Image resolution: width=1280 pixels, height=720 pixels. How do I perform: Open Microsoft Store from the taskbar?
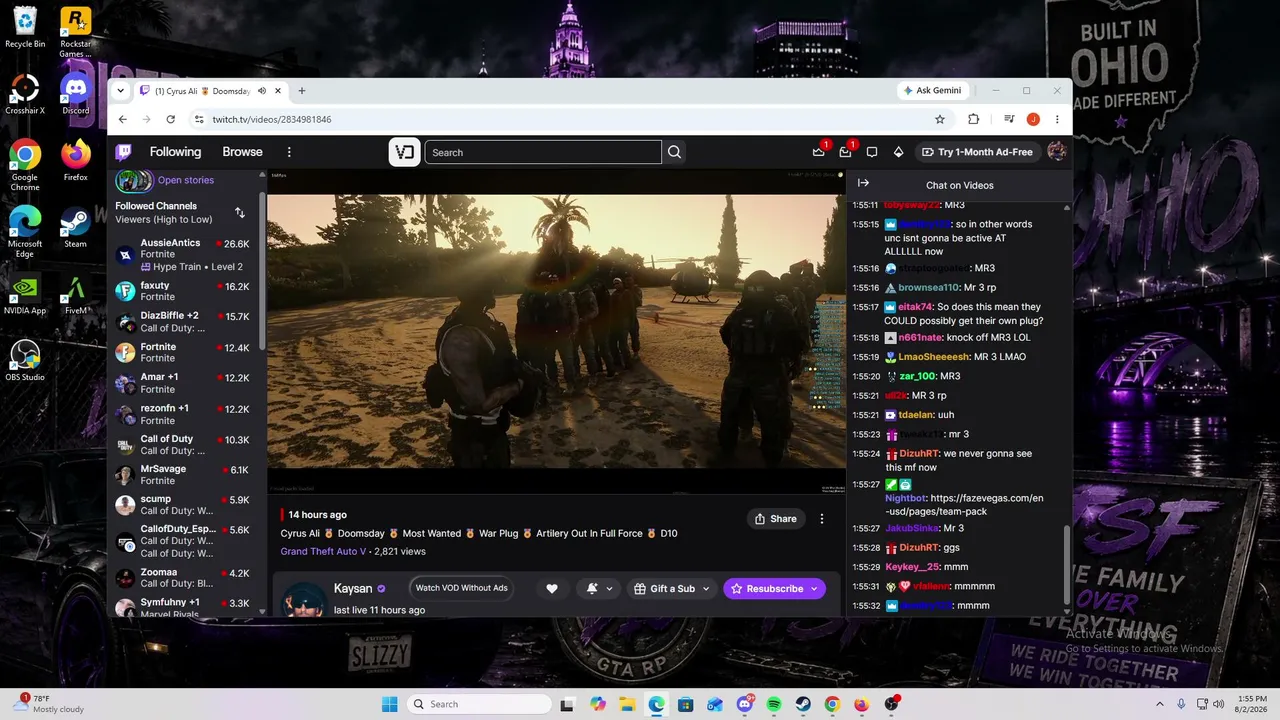(x=686, y=704)
